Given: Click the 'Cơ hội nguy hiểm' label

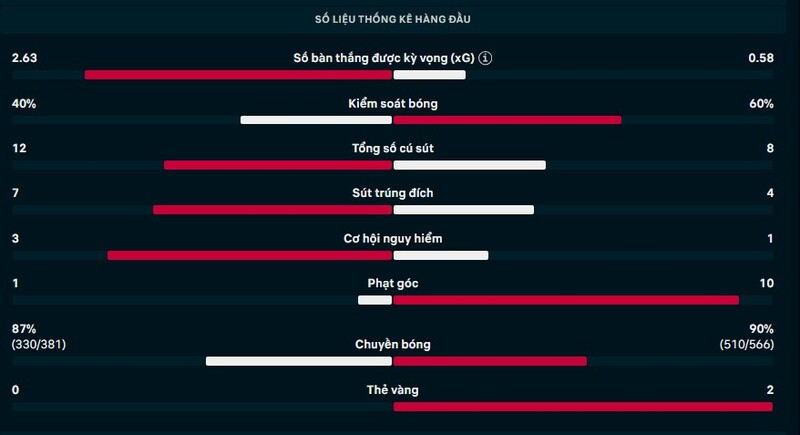Looking at the screenshot, I should pyautogui.click(x=393, y=239).
